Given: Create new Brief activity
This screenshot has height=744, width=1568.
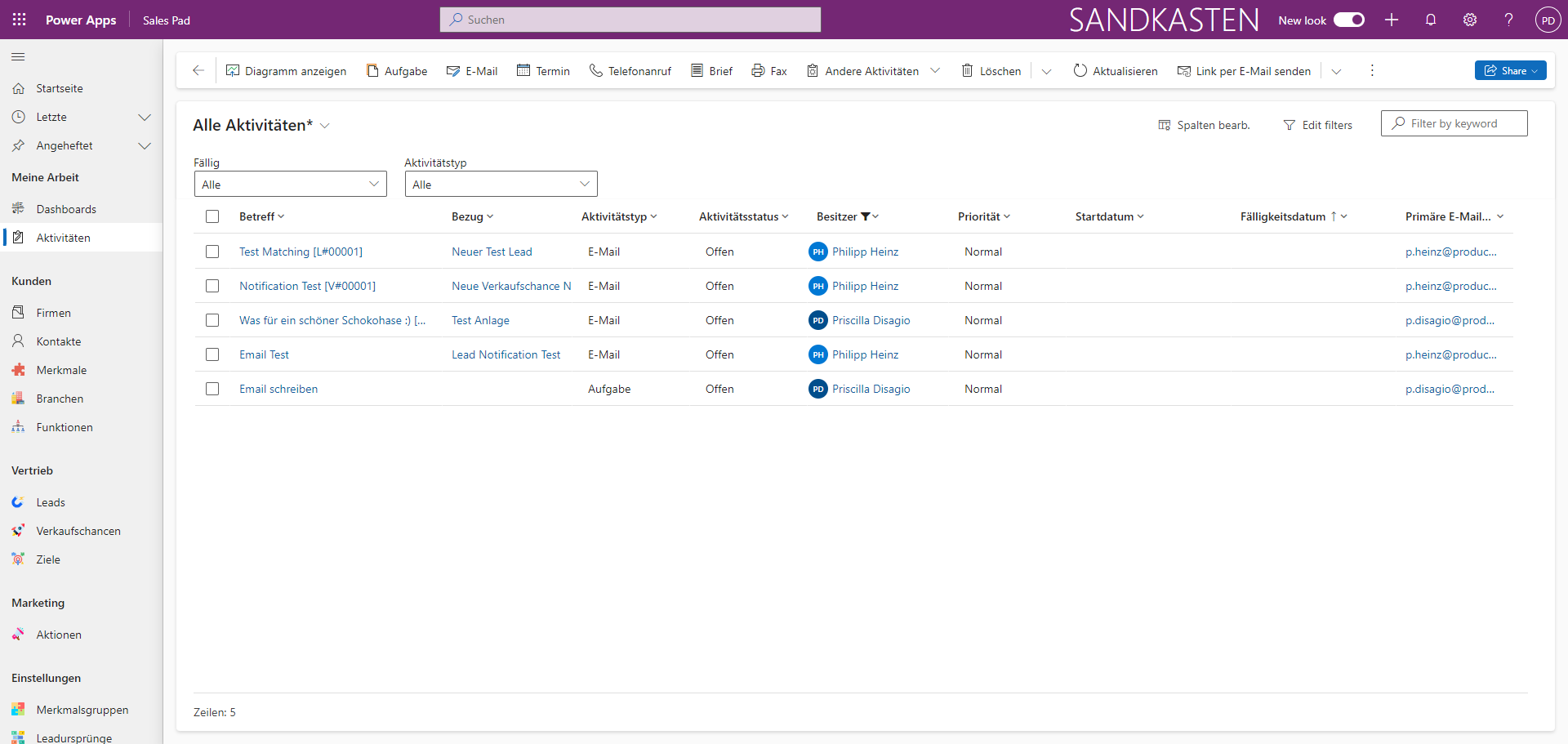Looking at the screenshot, I should point(712,71).
